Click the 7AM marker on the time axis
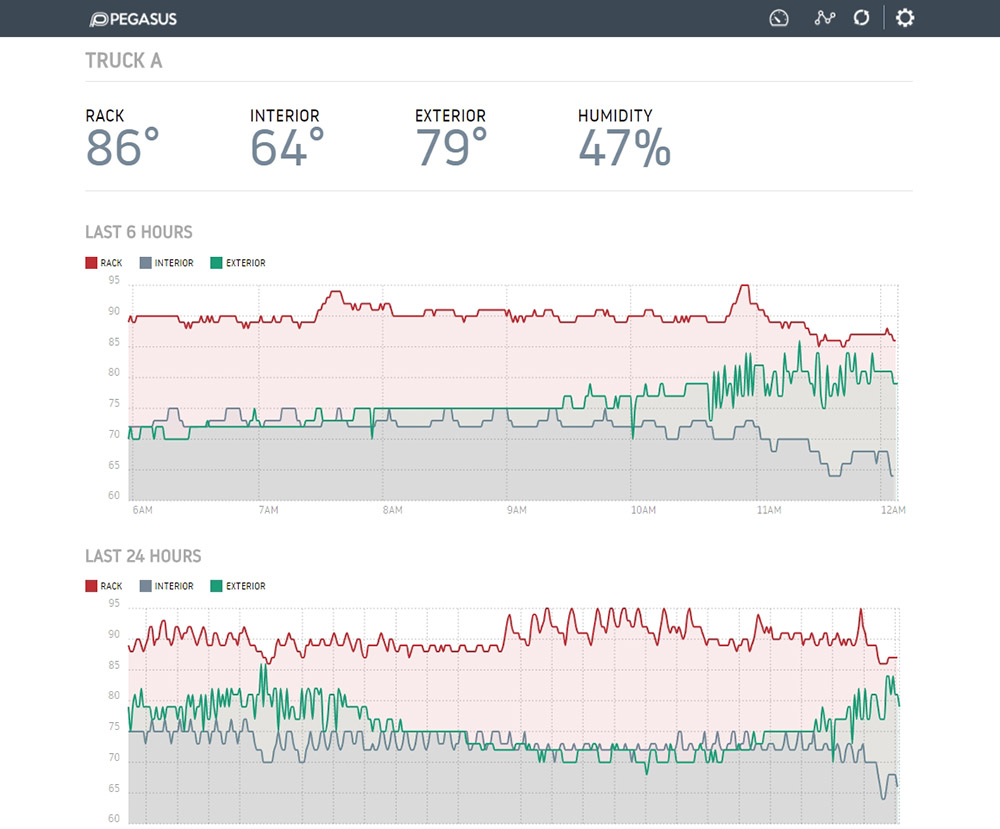This screenshot has height=829, width=1000. pyautogui.click(x=267, y=511)
